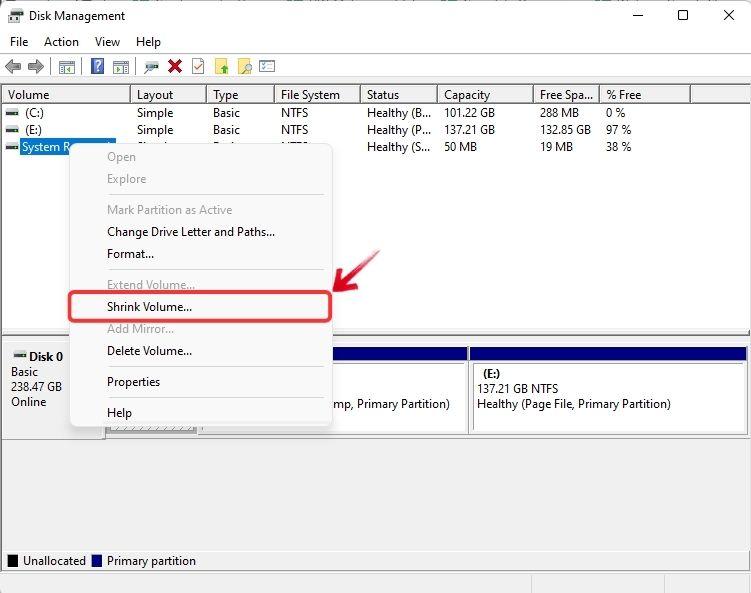The image size is (751, 593).
Task: Sort by the Layout column header
Action: [169, 94]
